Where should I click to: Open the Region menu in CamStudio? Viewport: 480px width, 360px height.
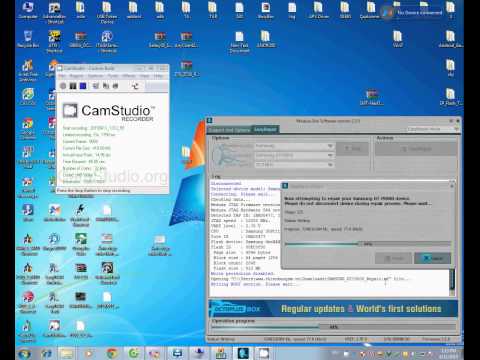tap(77, 76)
